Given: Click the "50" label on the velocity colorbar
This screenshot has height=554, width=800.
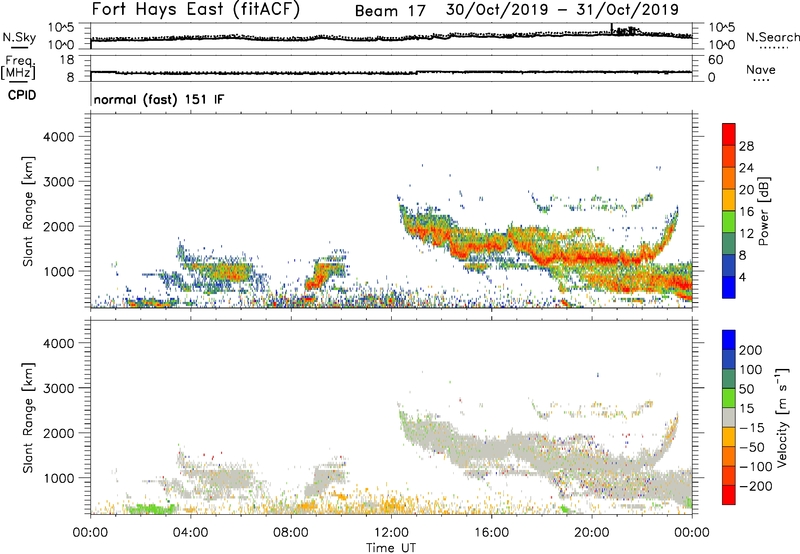Looking at the screenshot, I should point(746,389).
